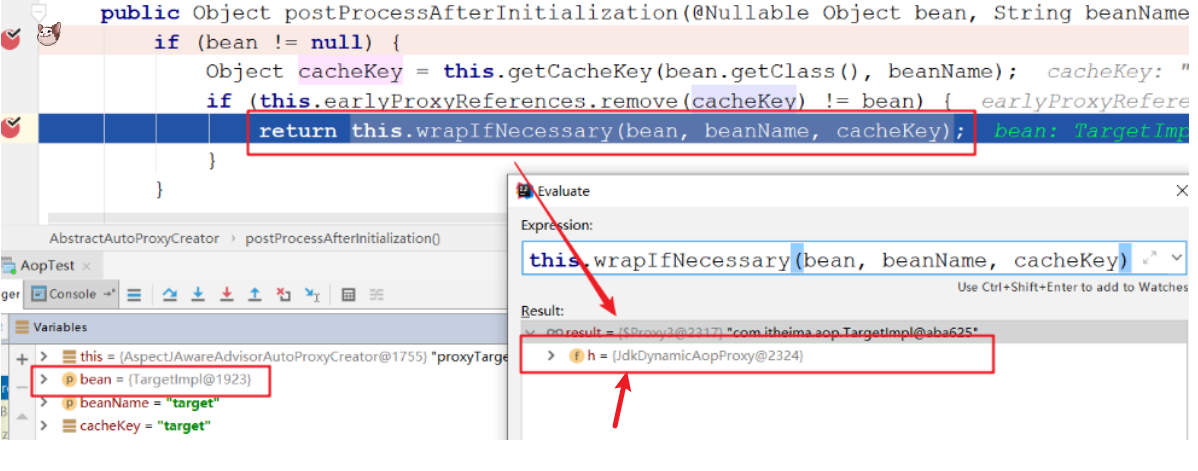Click the Console pin arrow icon
Viewport: 1198px width, 471px height.
[109, 294]
